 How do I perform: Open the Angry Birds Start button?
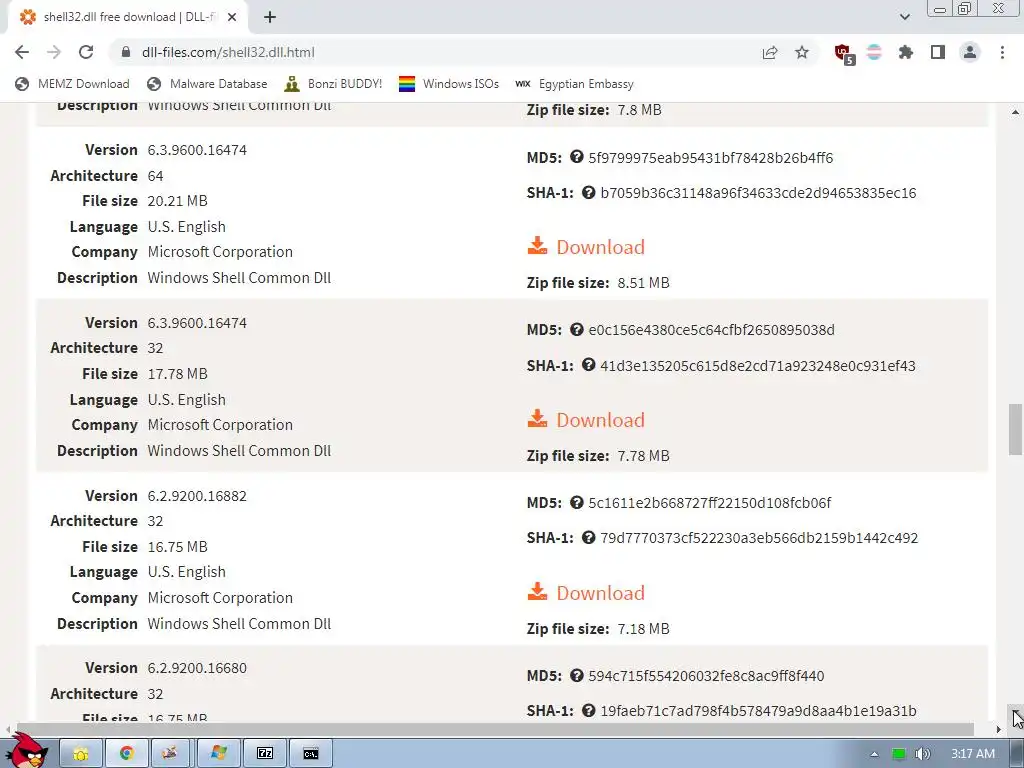[x=26, y=751]
